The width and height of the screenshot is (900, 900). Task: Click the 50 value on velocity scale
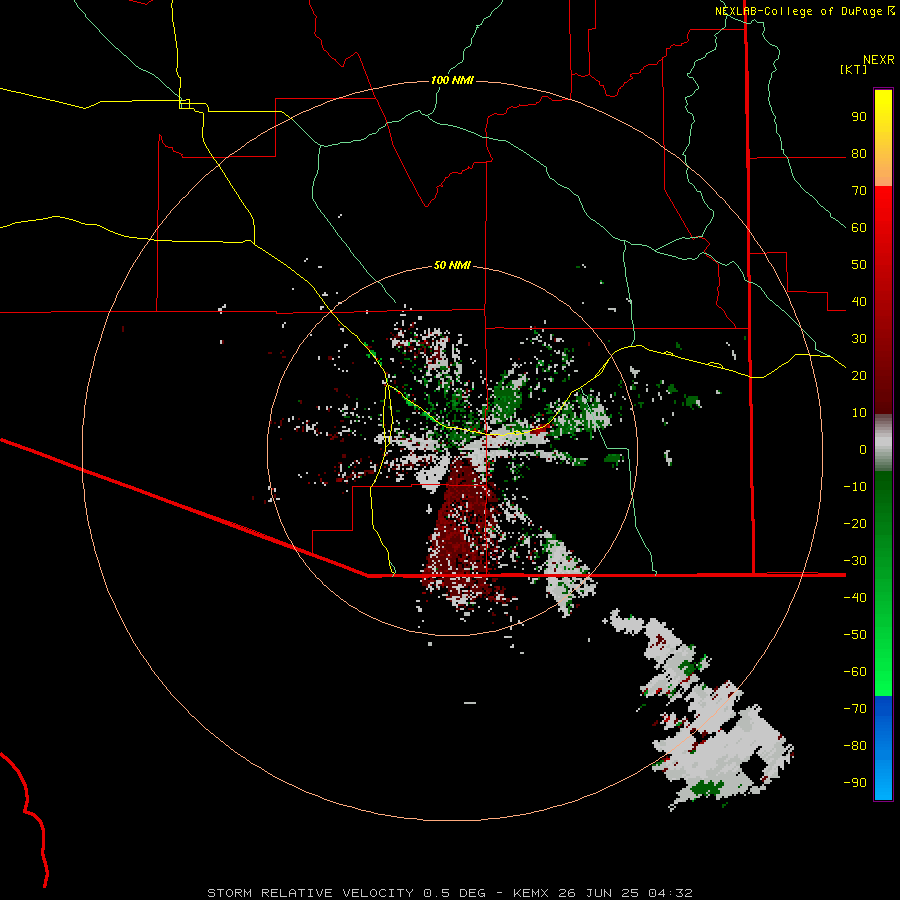pos(859,265)
